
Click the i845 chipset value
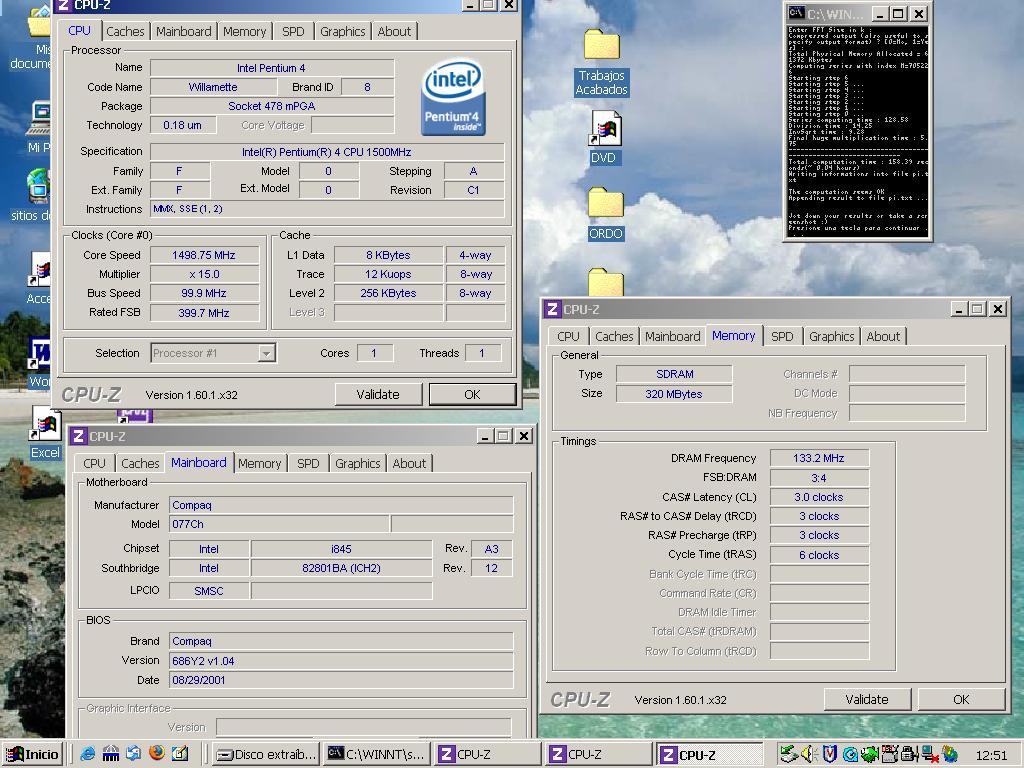tap(341, 549)
